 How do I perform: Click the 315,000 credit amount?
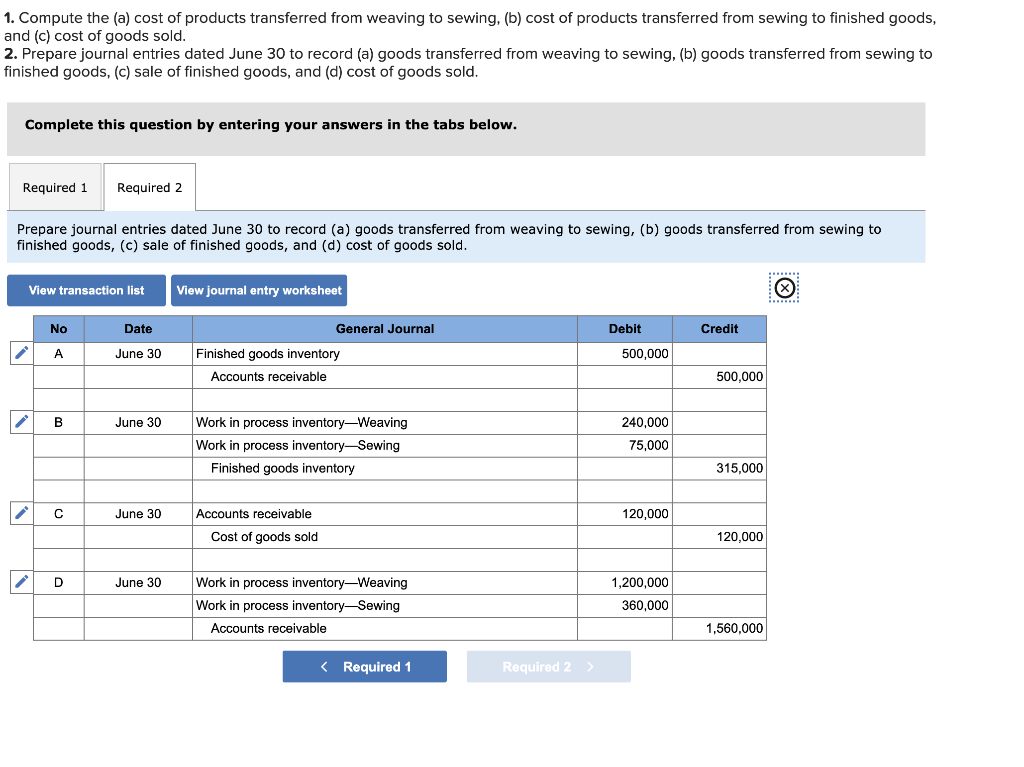(x=720, y=468)
